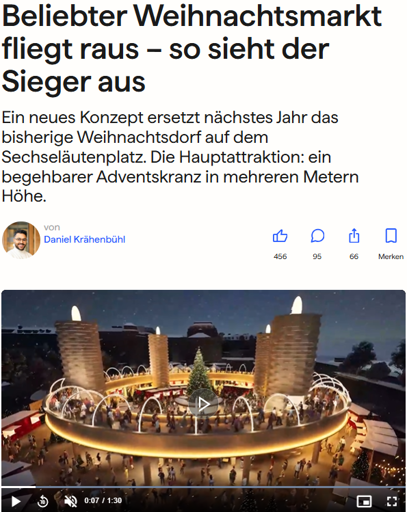The height and width of the screenshot is (512, 407).
Task: Rewind the video by 10 seconds
Action: [x=43, y=501]
